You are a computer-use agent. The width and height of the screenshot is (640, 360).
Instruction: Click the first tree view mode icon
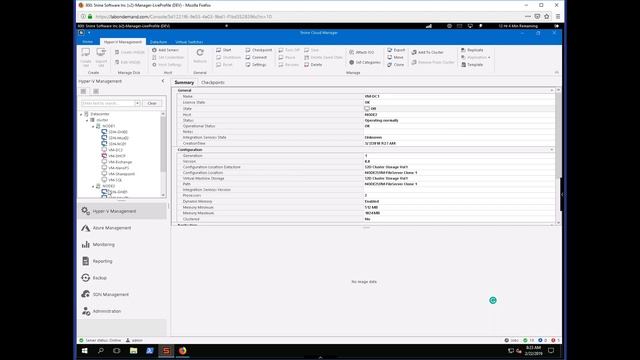(83, 91)
